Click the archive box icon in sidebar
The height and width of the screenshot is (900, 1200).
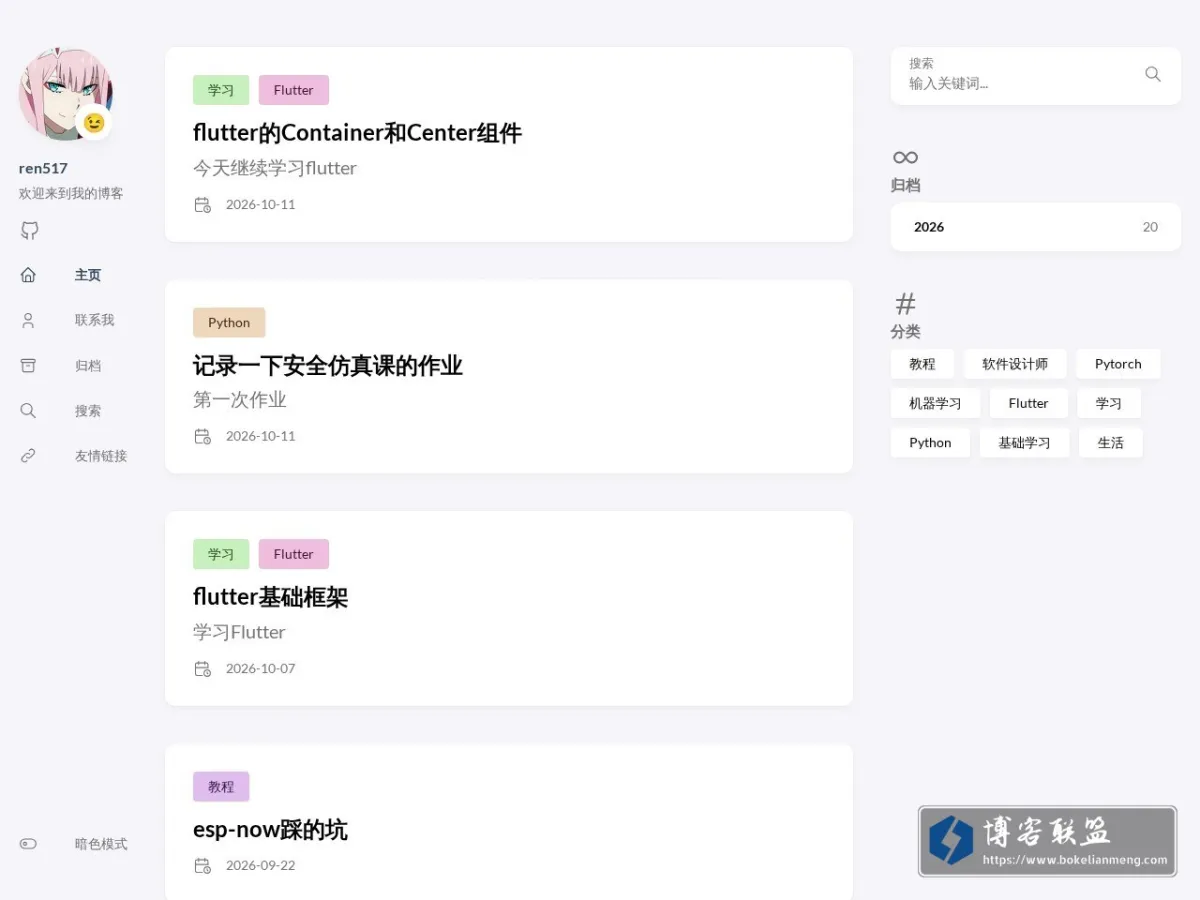(x=28, y=365)
